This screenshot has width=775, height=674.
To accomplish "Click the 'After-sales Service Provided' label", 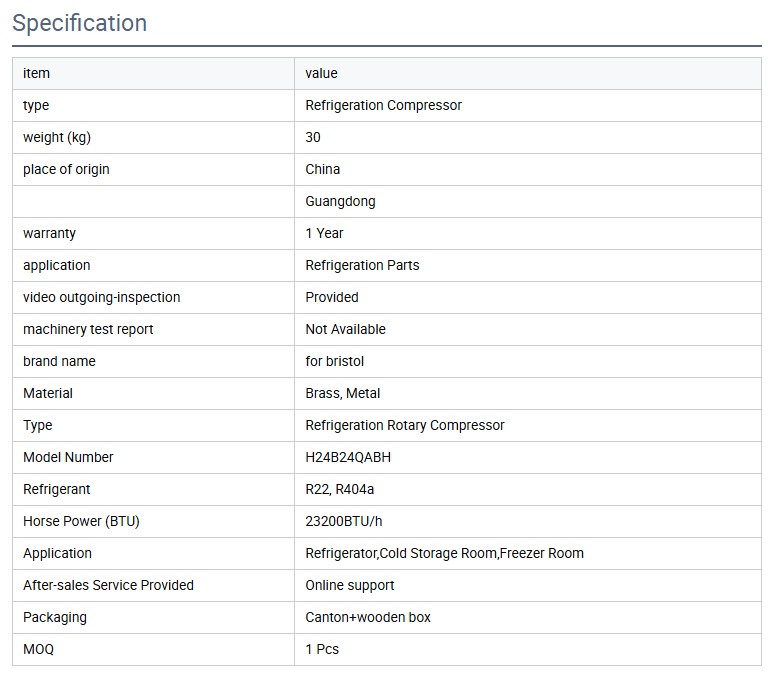I will 108,585.
